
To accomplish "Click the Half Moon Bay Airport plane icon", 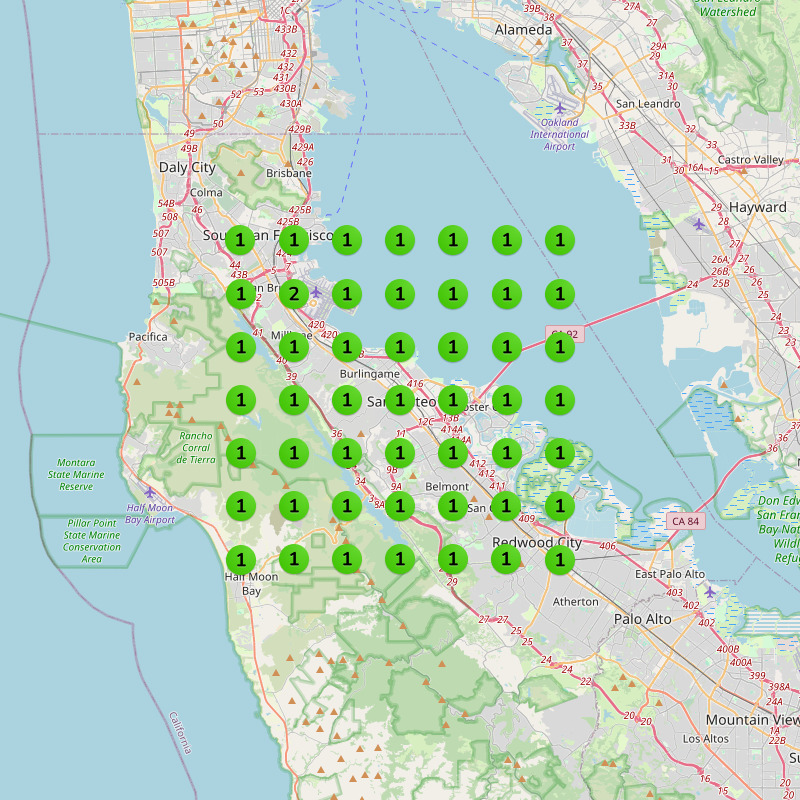I will click(x=150, y=494).
